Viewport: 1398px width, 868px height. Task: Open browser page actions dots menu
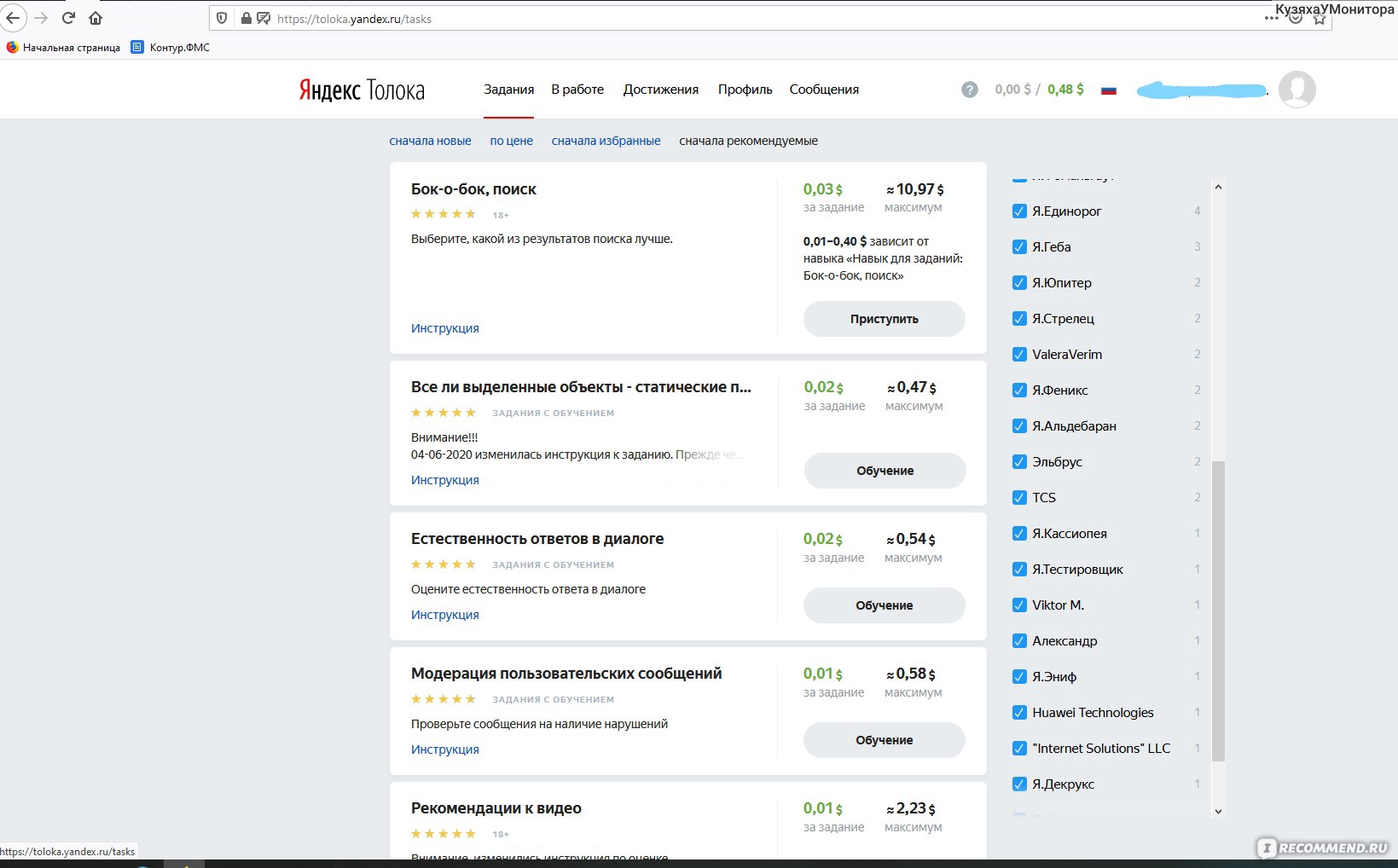click(1272, 18)
